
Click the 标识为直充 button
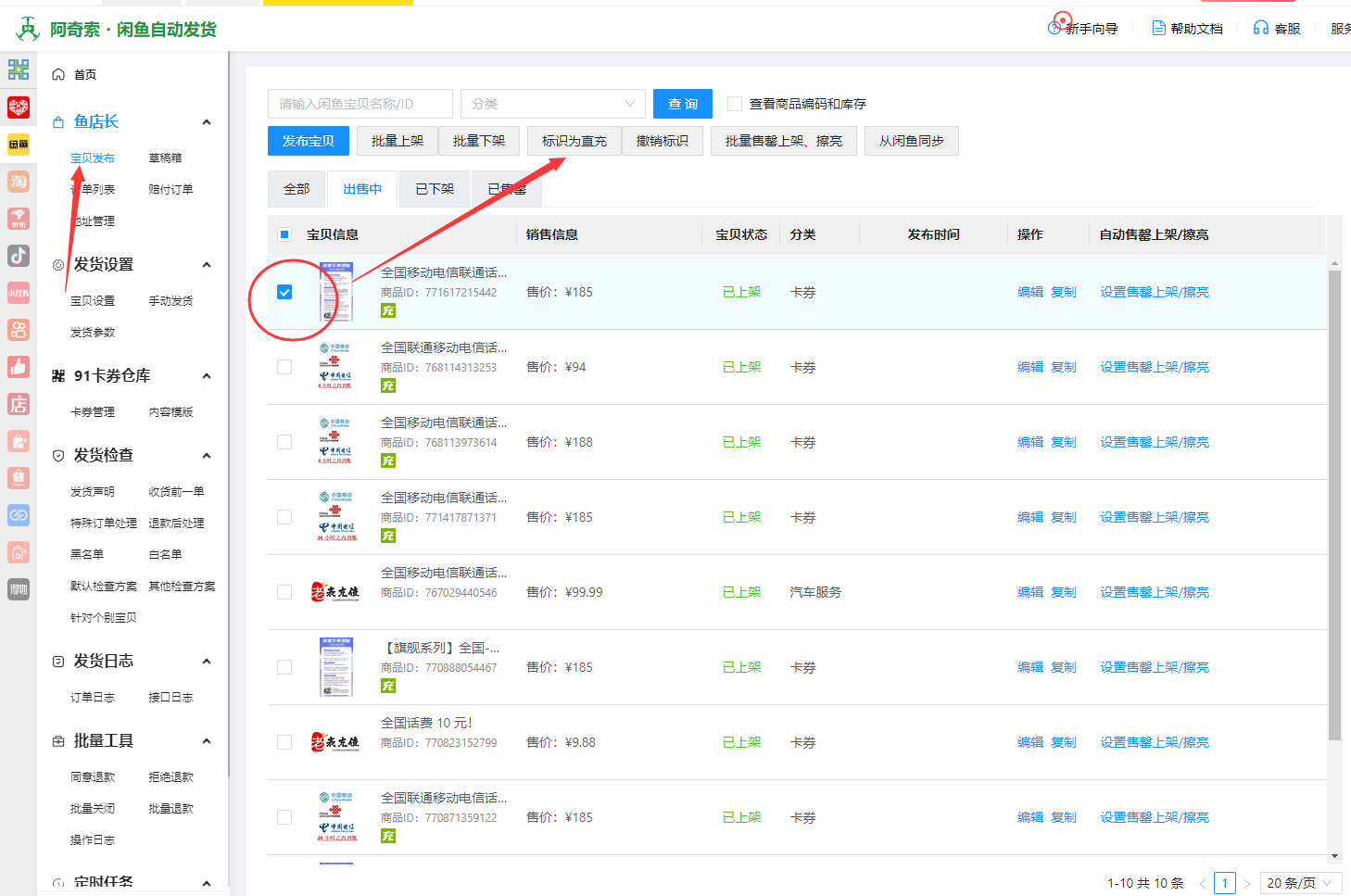574,141
